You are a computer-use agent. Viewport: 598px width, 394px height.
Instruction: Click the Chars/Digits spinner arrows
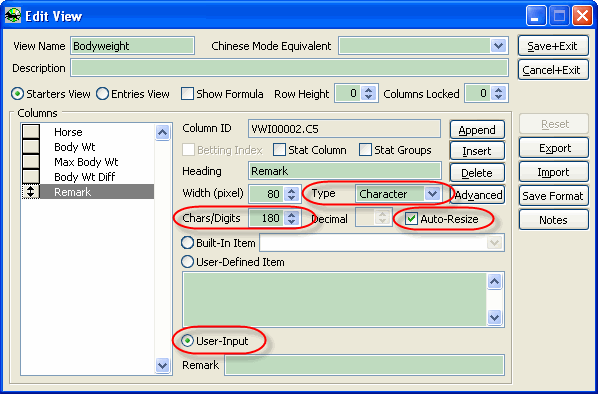click(292, 218)
